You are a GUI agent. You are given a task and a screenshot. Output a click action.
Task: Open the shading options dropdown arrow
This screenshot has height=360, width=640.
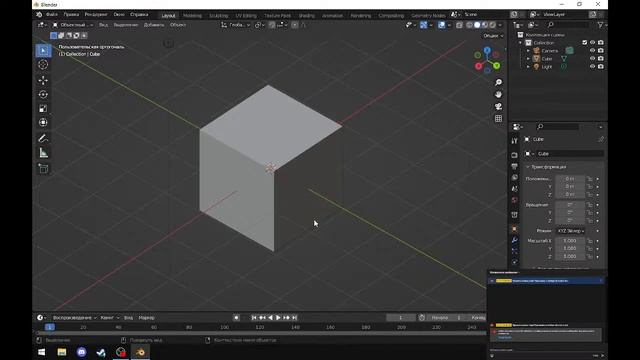click(x=500, y=25)
